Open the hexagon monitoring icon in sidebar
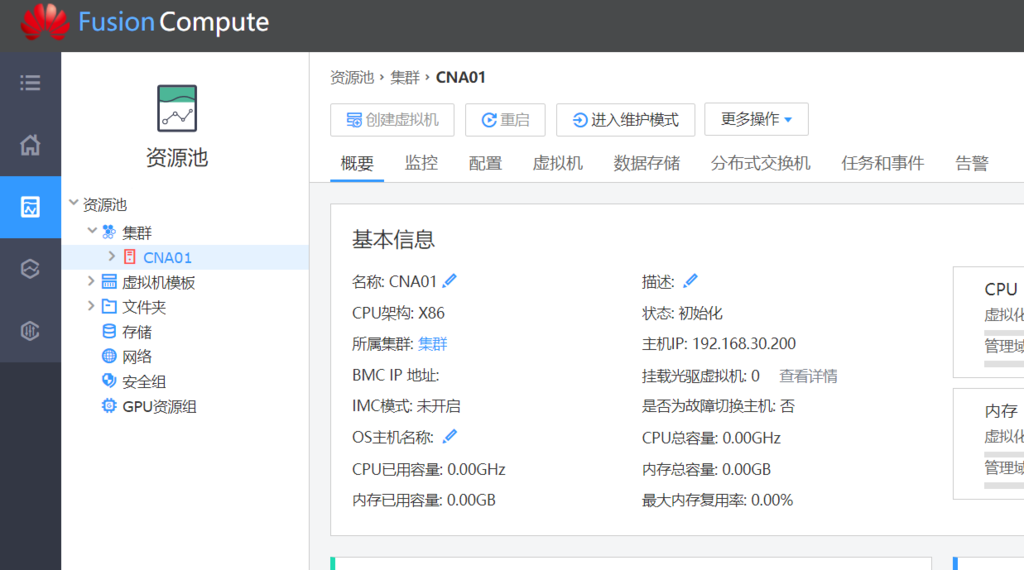Image resolution: width=1024 pixels, height=570 pixels. tap(30, 331)
